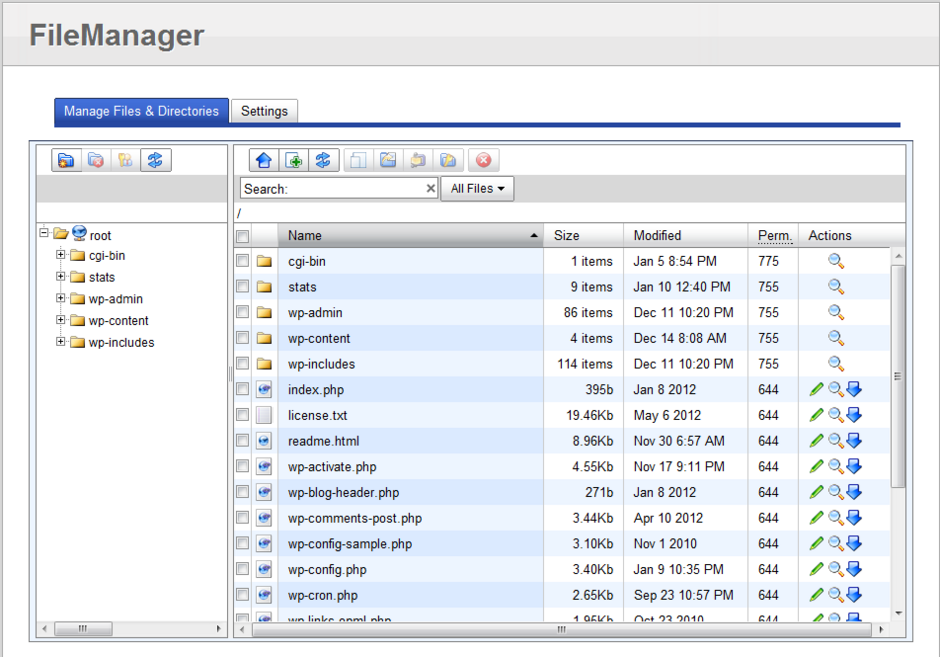Expand cgi-bin in the directory tree
The width and height of the screenshot is (940, 657).
tap(61, 255)
